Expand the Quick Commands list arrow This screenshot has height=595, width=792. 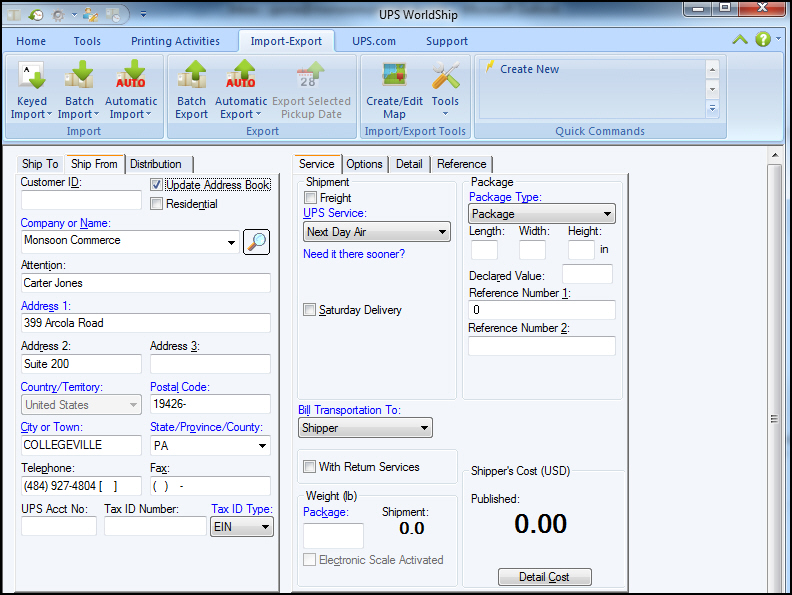pyautogui.click(x=712, y=109)
